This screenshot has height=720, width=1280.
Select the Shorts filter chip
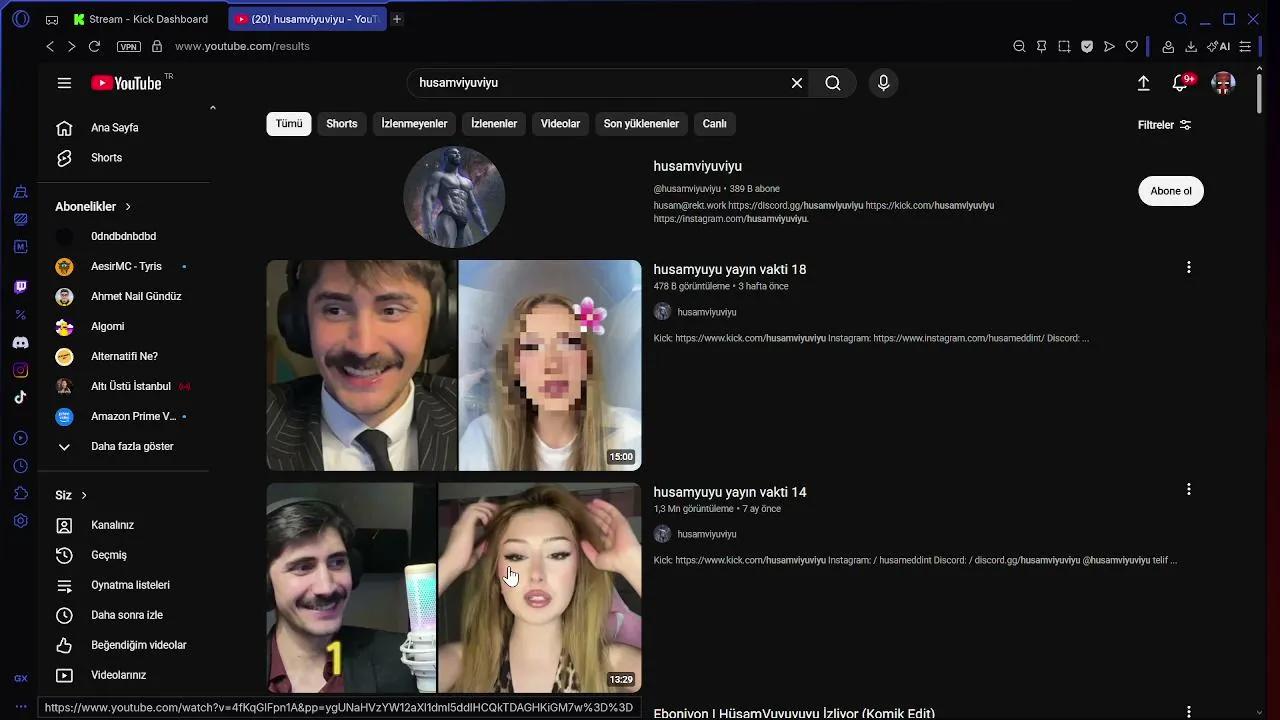point(342,124)
